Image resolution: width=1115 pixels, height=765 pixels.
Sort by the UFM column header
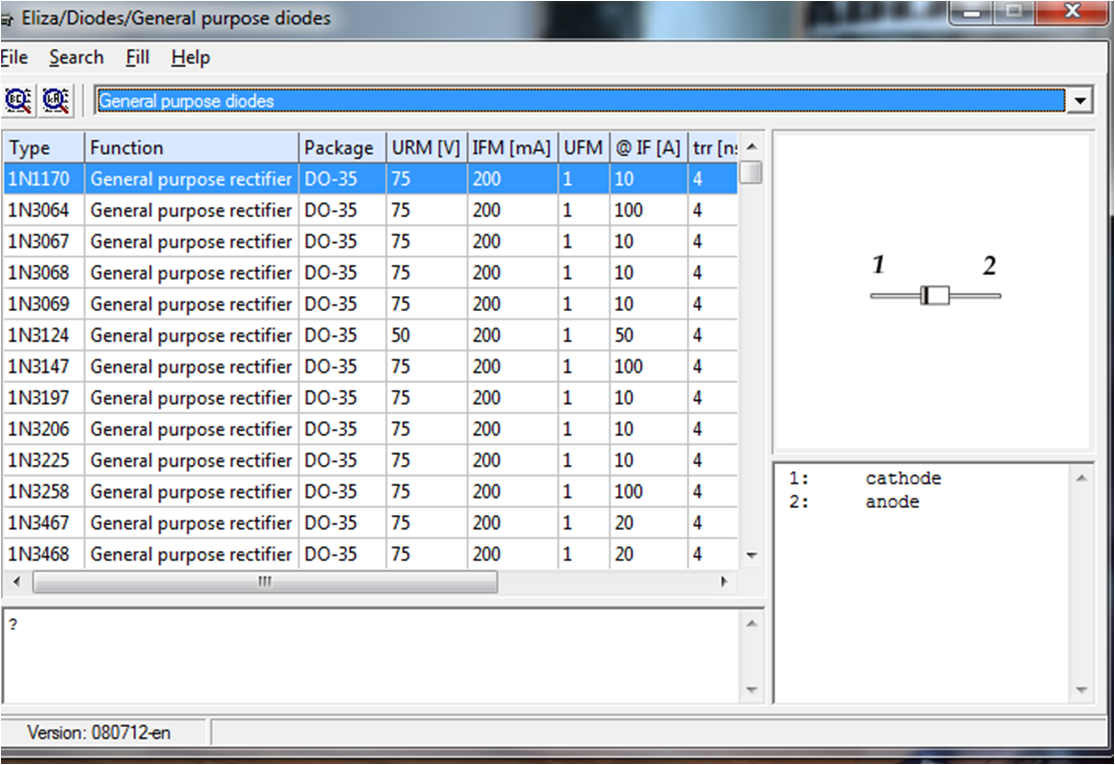(584, 148)
